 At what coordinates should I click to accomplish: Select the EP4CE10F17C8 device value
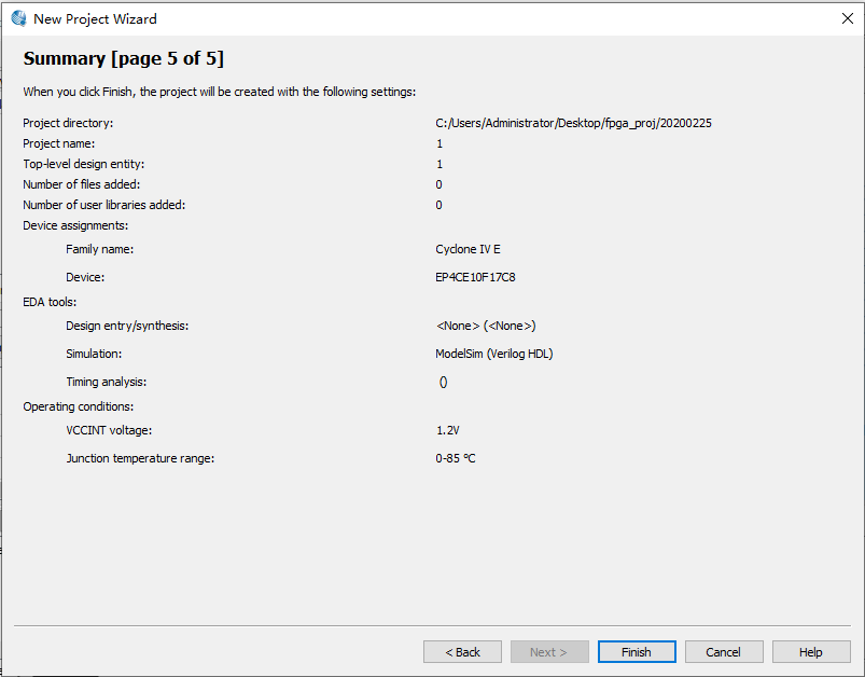(475, 277)
